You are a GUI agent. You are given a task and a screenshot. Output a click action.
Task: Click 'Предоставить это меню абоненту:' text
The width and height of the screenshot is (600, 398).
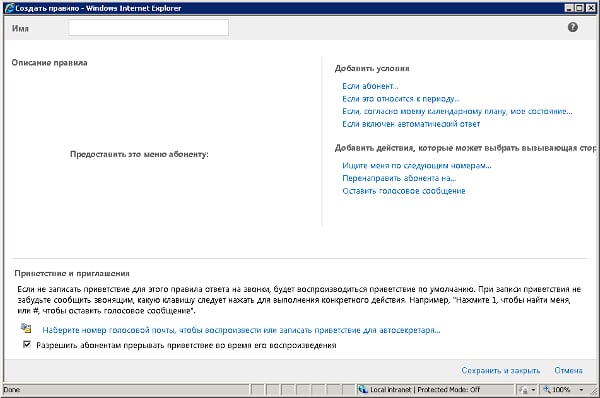(139, 154)
